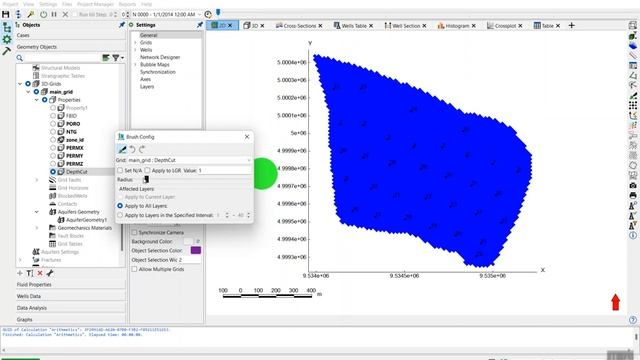The height and width of the screenshot is (360, 640).
Task: Click the search magnifier in Objects panel
Action: [19, 58]
